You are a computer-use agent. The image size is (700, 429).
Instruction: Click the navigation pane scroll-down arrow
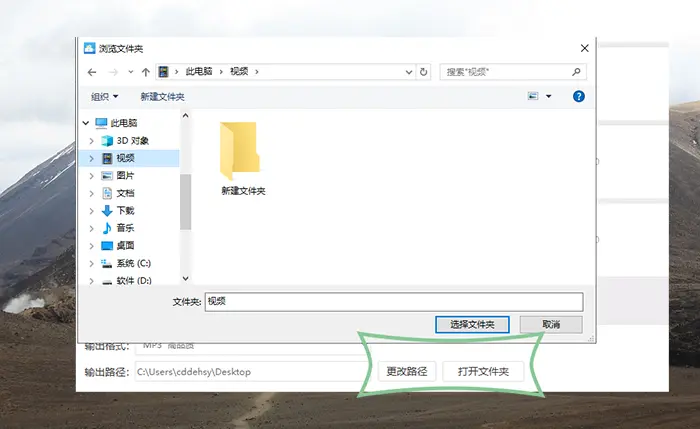pyautogui.click(x=185, y=279)
